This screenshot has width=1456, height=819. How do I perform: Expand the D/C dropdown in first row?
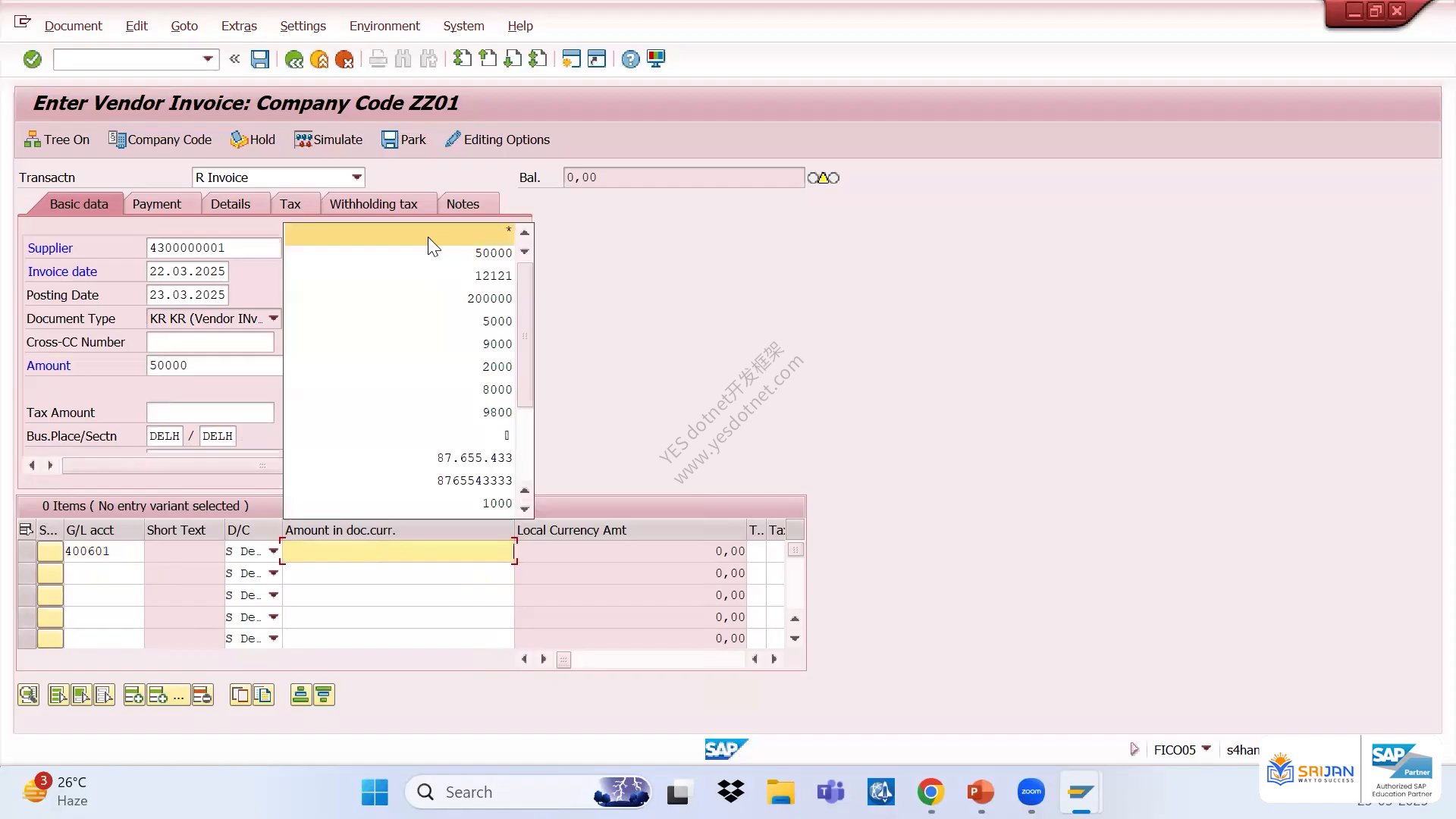coord(274,551)
